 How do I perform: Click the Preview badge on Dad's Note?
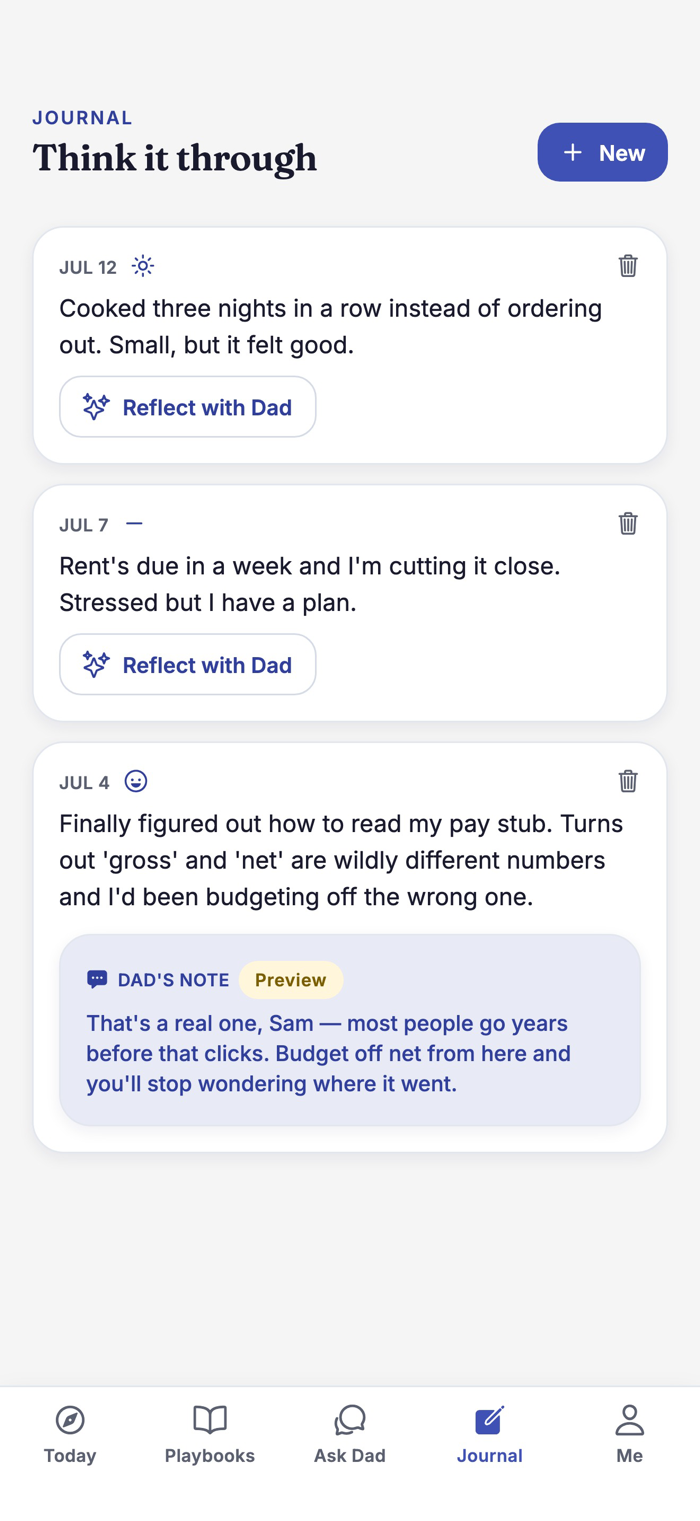[x=291, y=980]
